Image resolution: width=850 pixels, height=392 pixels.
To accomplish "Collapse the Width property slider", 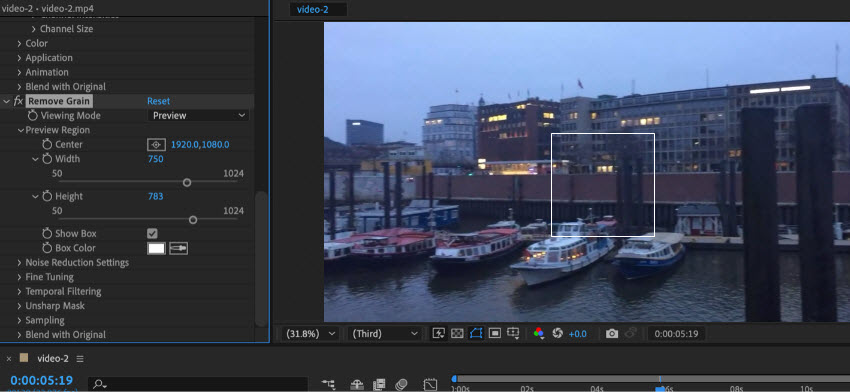I will pyautogui.click(x=35, y=159).
